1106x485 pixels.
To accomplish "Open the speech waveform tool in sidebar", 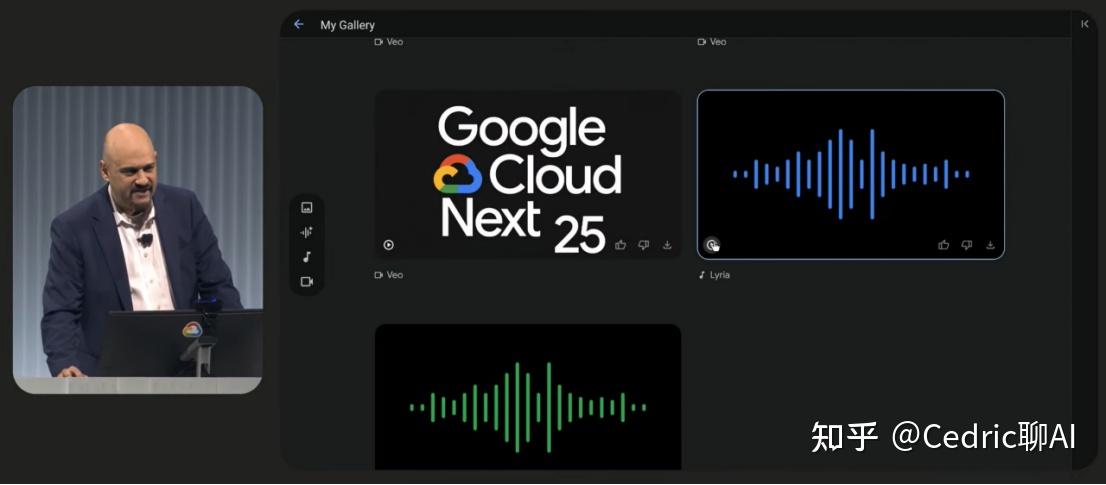I will tap(306, 232).
